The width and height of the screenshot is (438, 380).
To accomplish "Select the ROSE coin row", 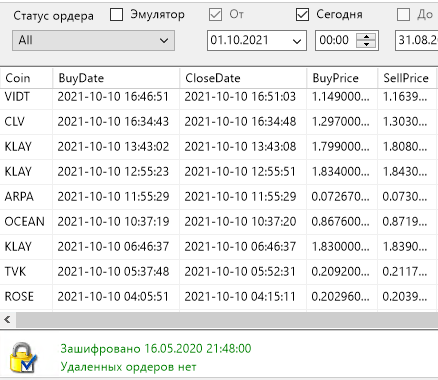I will click(x=219, y=297).
